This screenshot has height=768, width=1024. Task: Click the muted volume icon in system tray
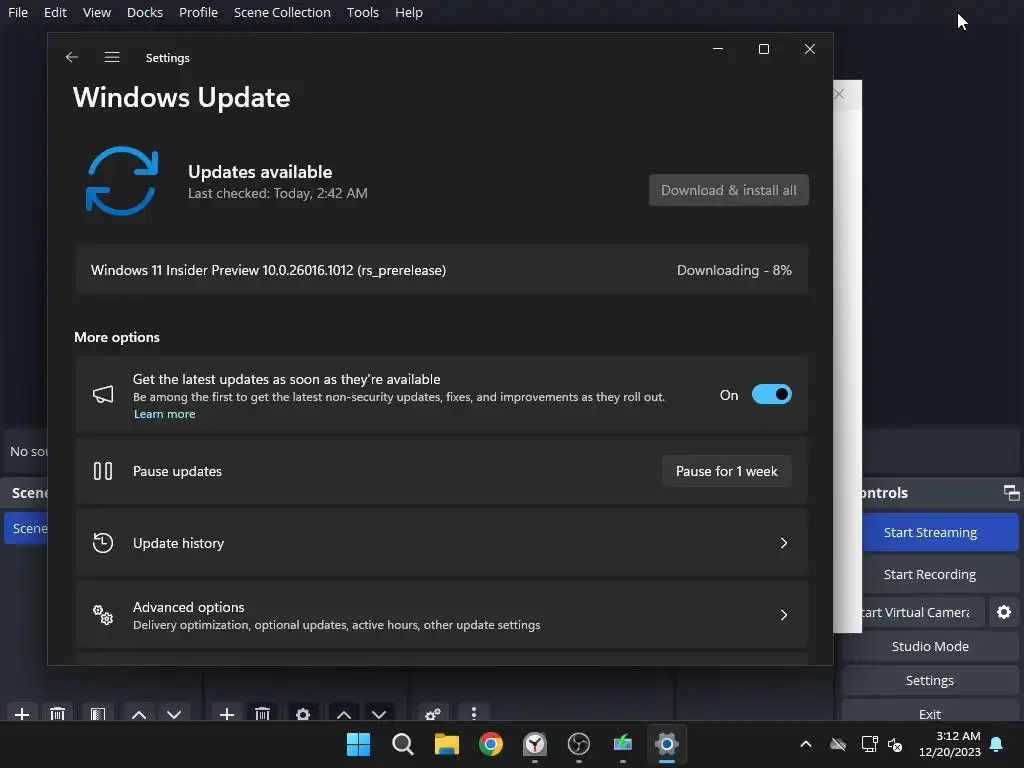point(895,744)
